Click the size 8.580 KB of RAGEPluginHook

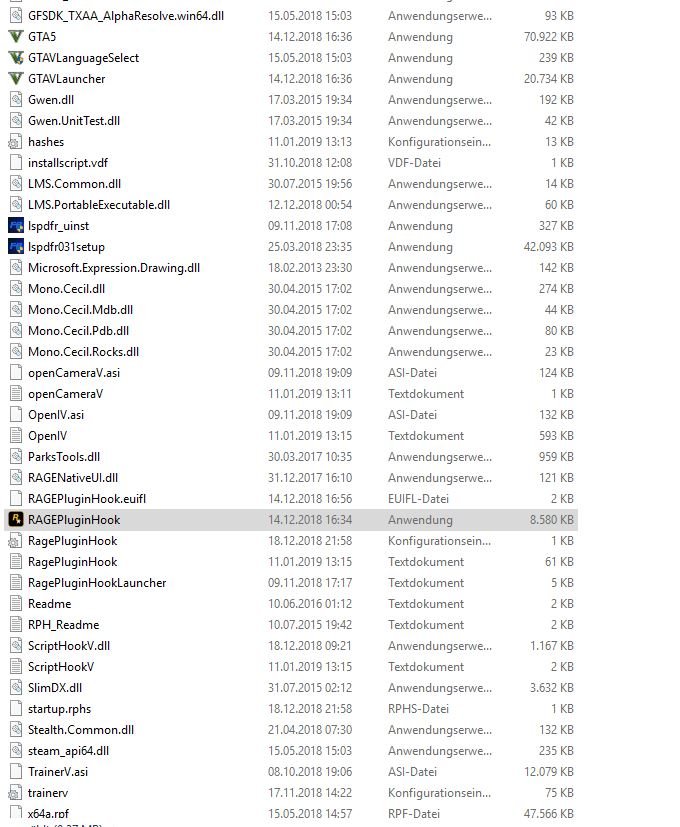(552, 520)
